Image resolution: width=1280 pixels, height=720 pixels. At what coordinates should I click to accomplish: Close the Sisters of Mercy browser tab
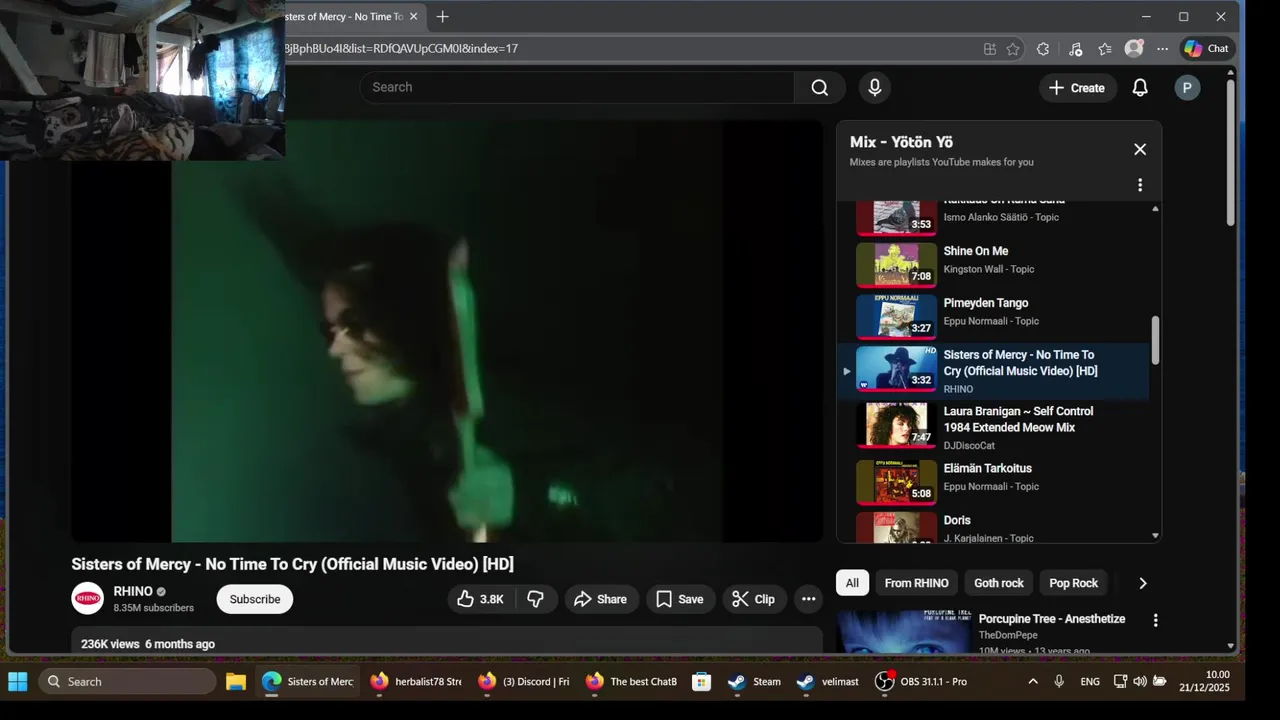(413, 17)
